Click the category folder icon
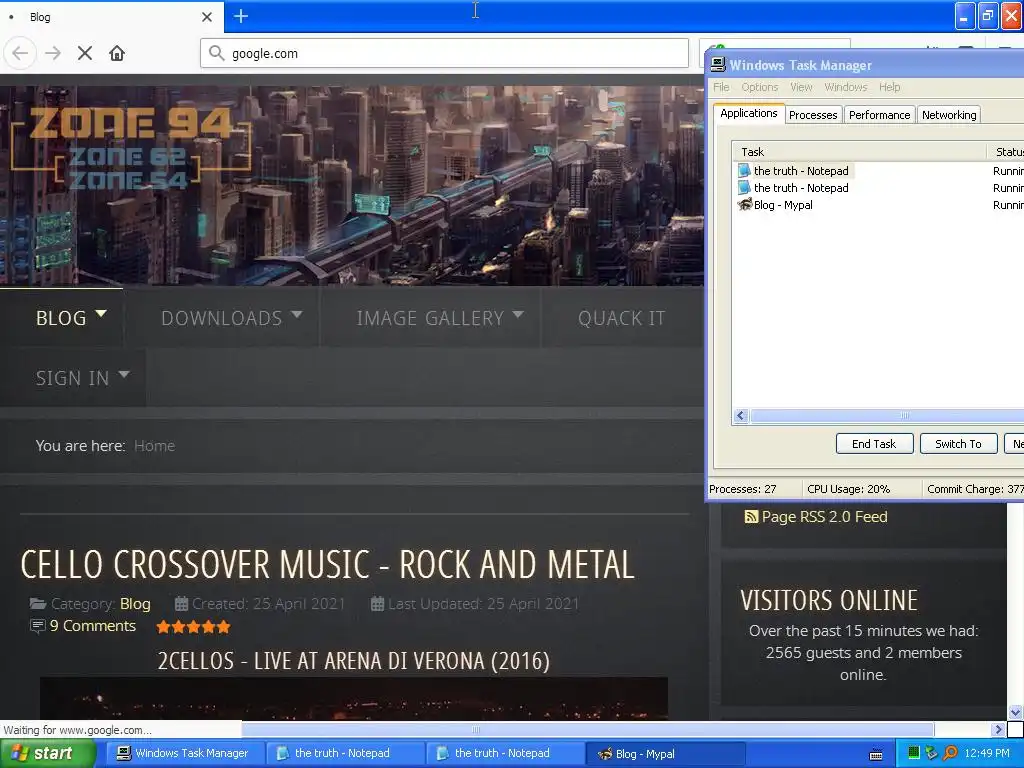Image resolution: width=1024 pixels, height=768 pixels. tap(38, 603)
